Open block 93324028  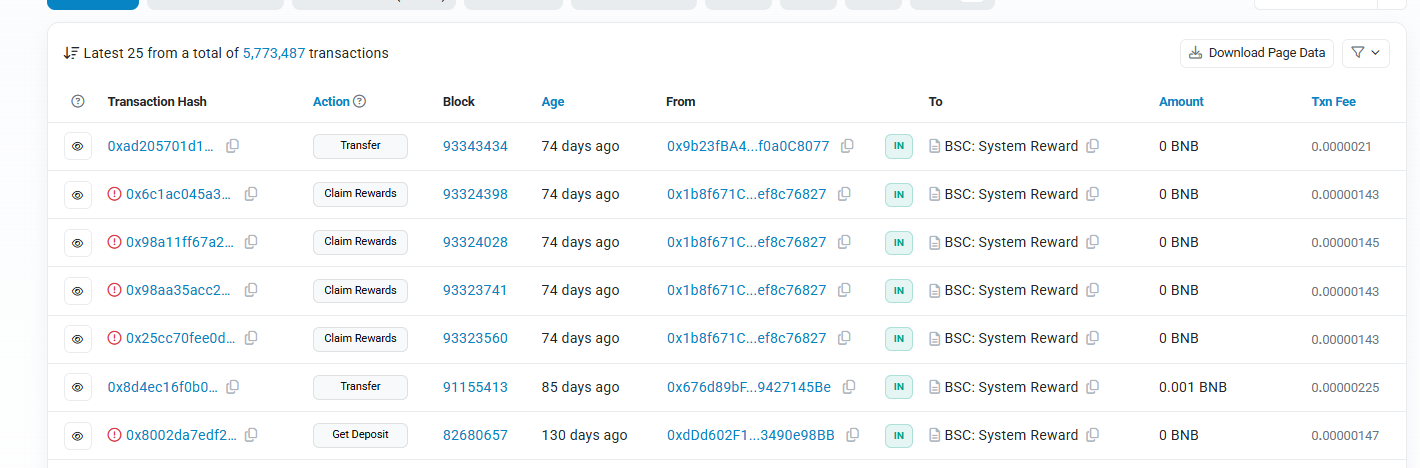[x=475, y=242]
